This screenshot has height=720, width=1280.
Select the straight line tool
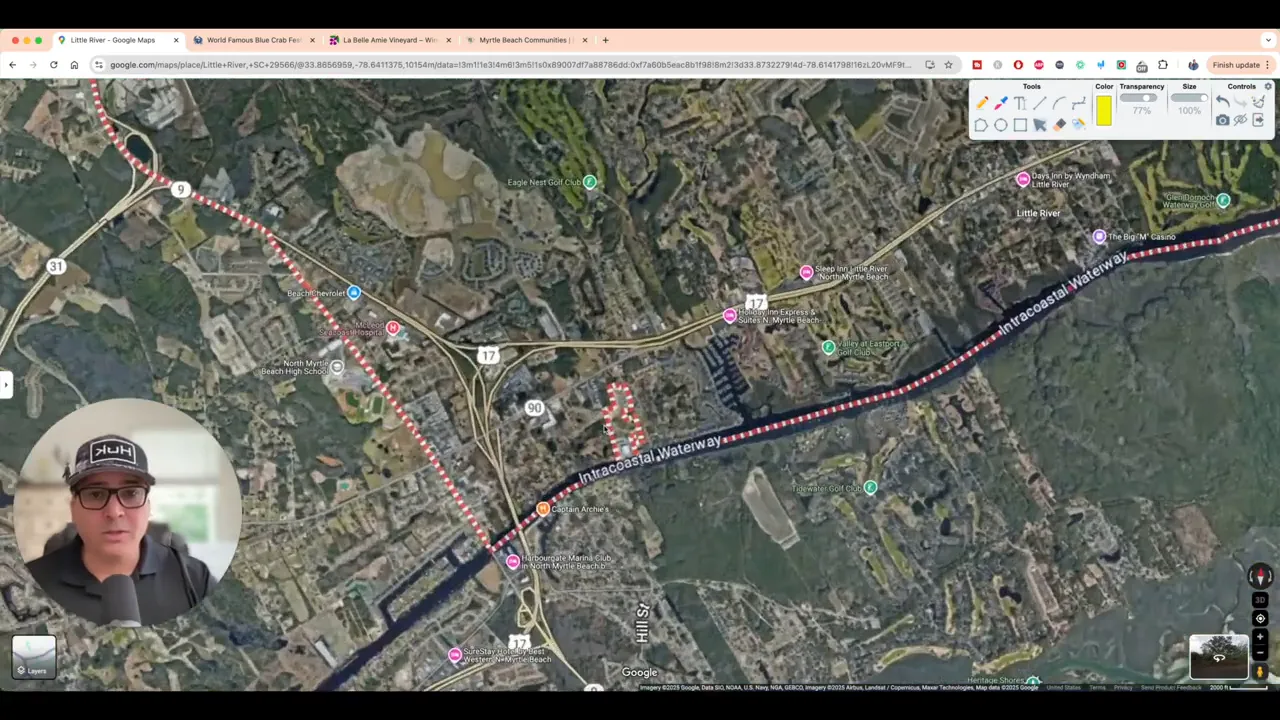click(1040, 104)
